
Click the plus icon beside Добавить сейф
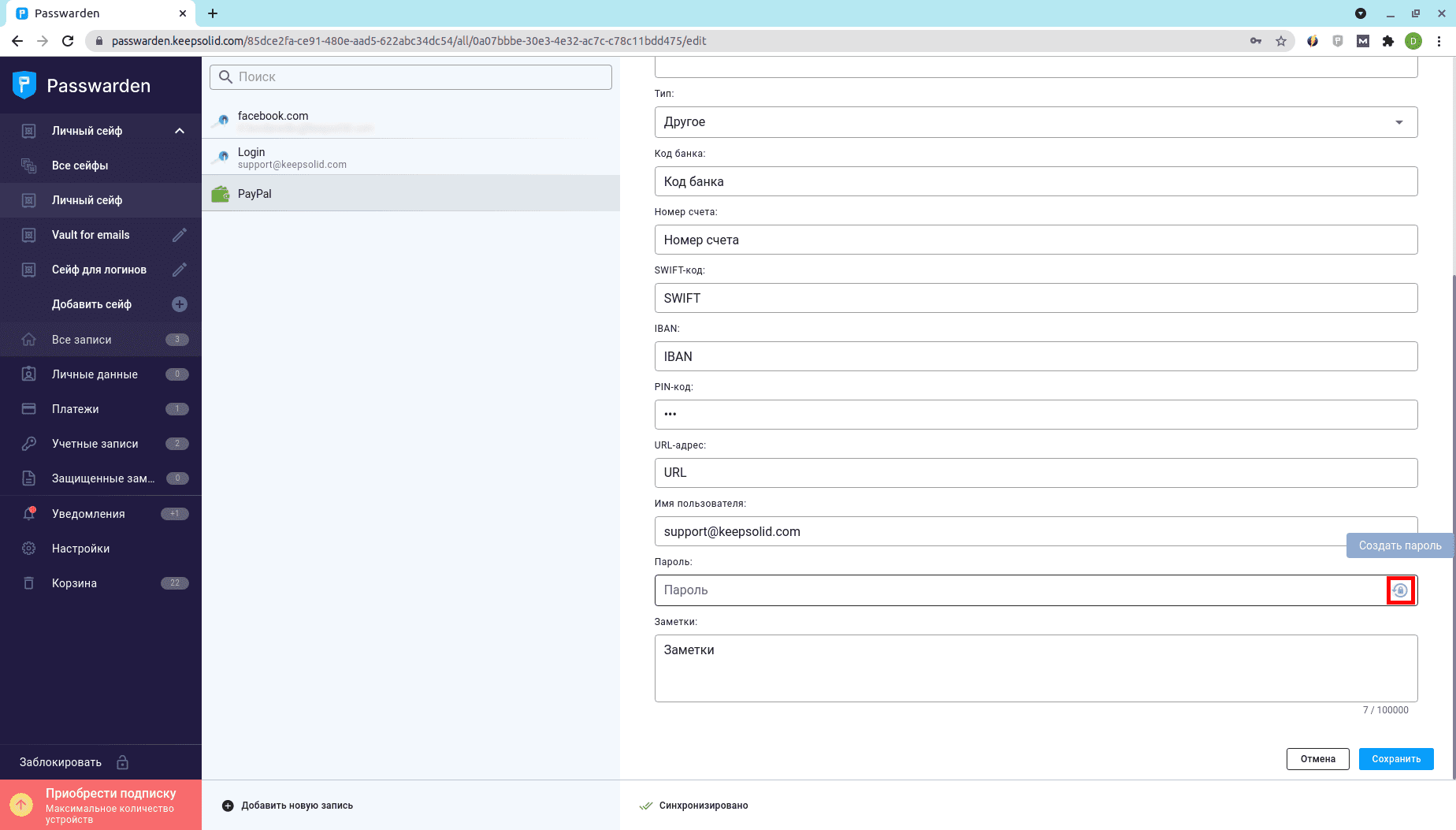click(x=180, y=304)
